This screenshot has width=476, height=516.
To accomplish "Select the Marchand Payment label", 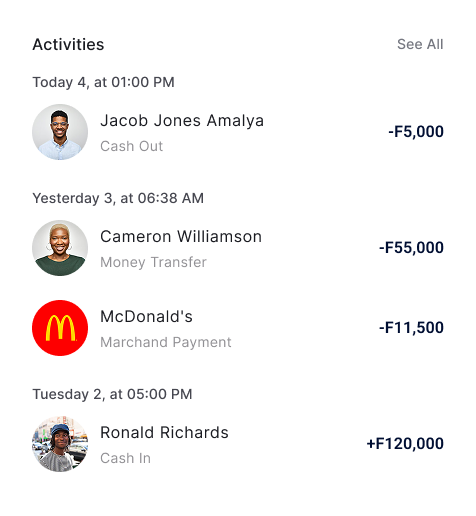I will pyautogui.click(x=166, y=342).
